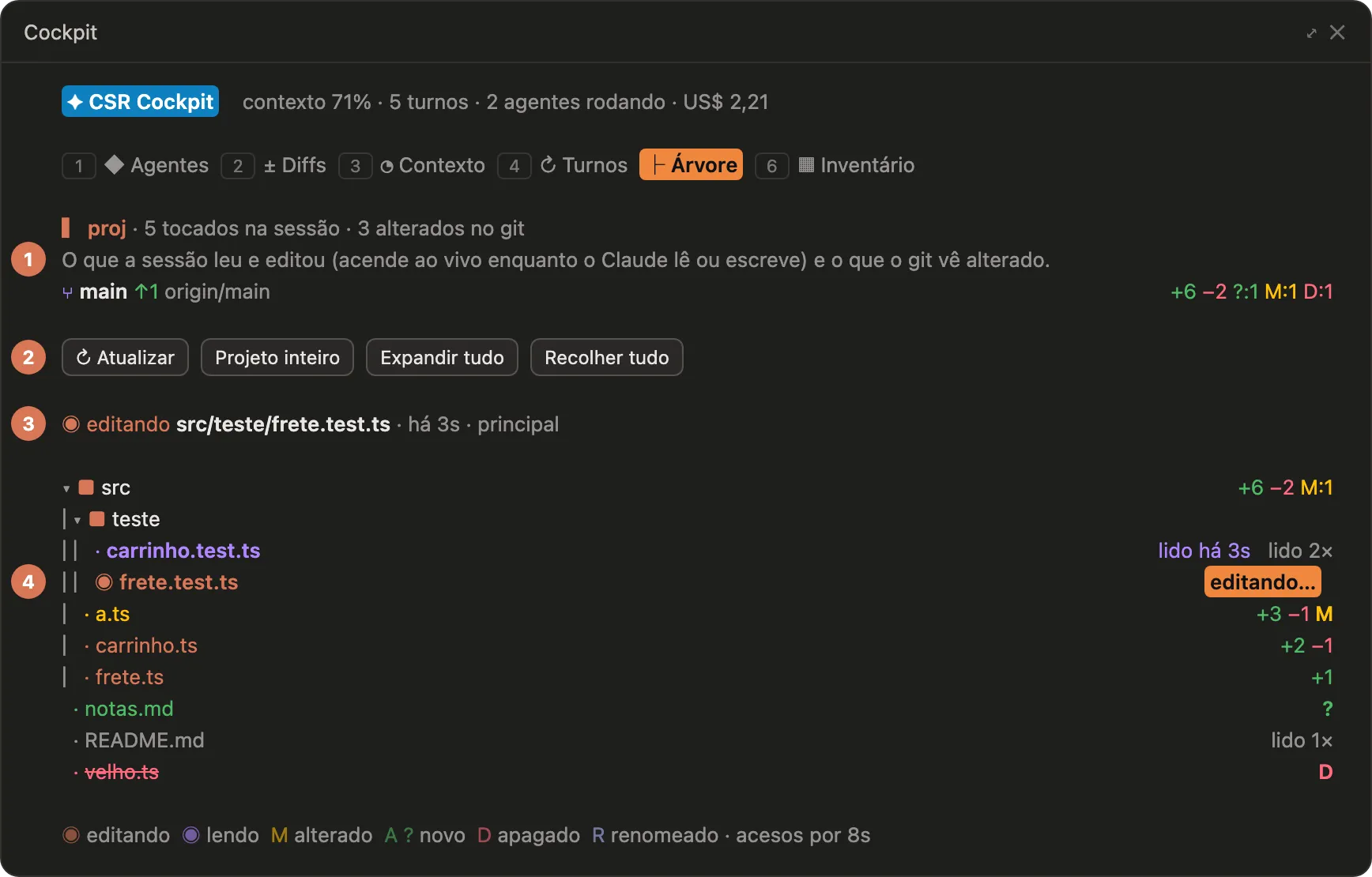Click the Inventário grid icon
Viewport: 1372px width, 877px height.
pyautogui.click(x=806, y=164)
